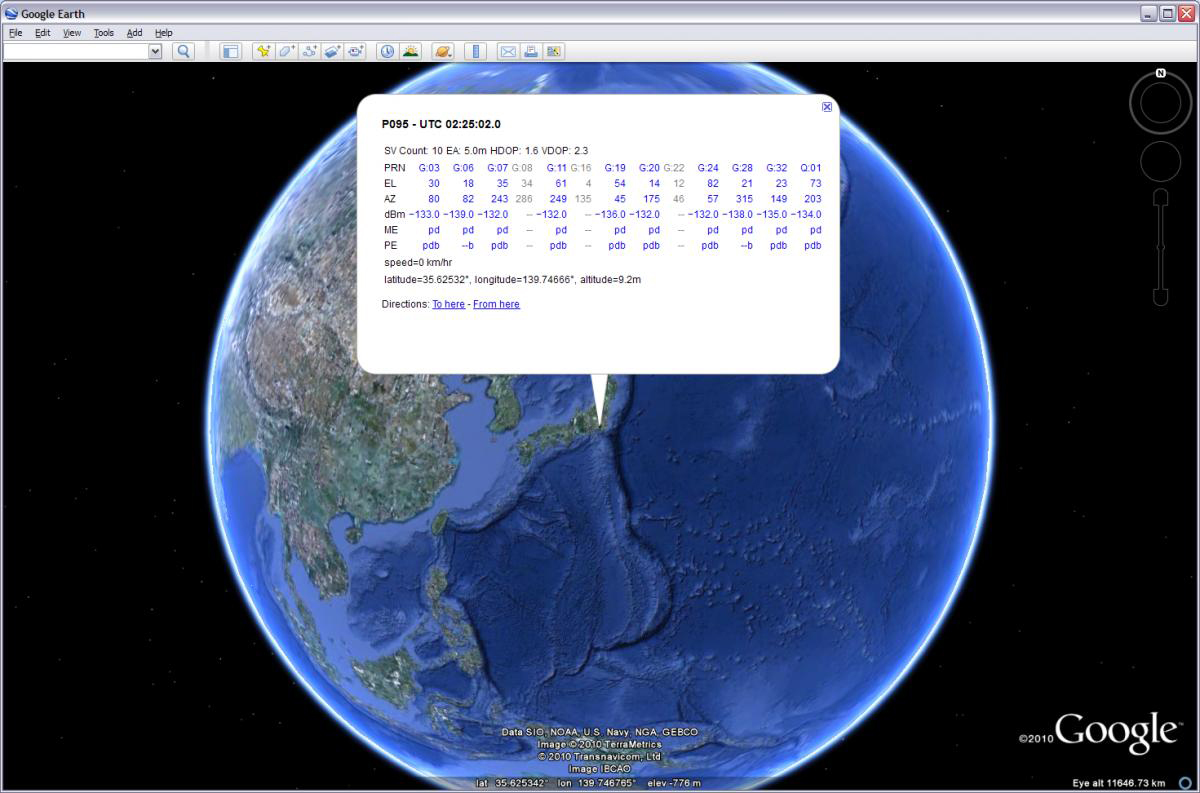Click the Move joystick circle
1200x793 pixels.
coord(1161,161)
